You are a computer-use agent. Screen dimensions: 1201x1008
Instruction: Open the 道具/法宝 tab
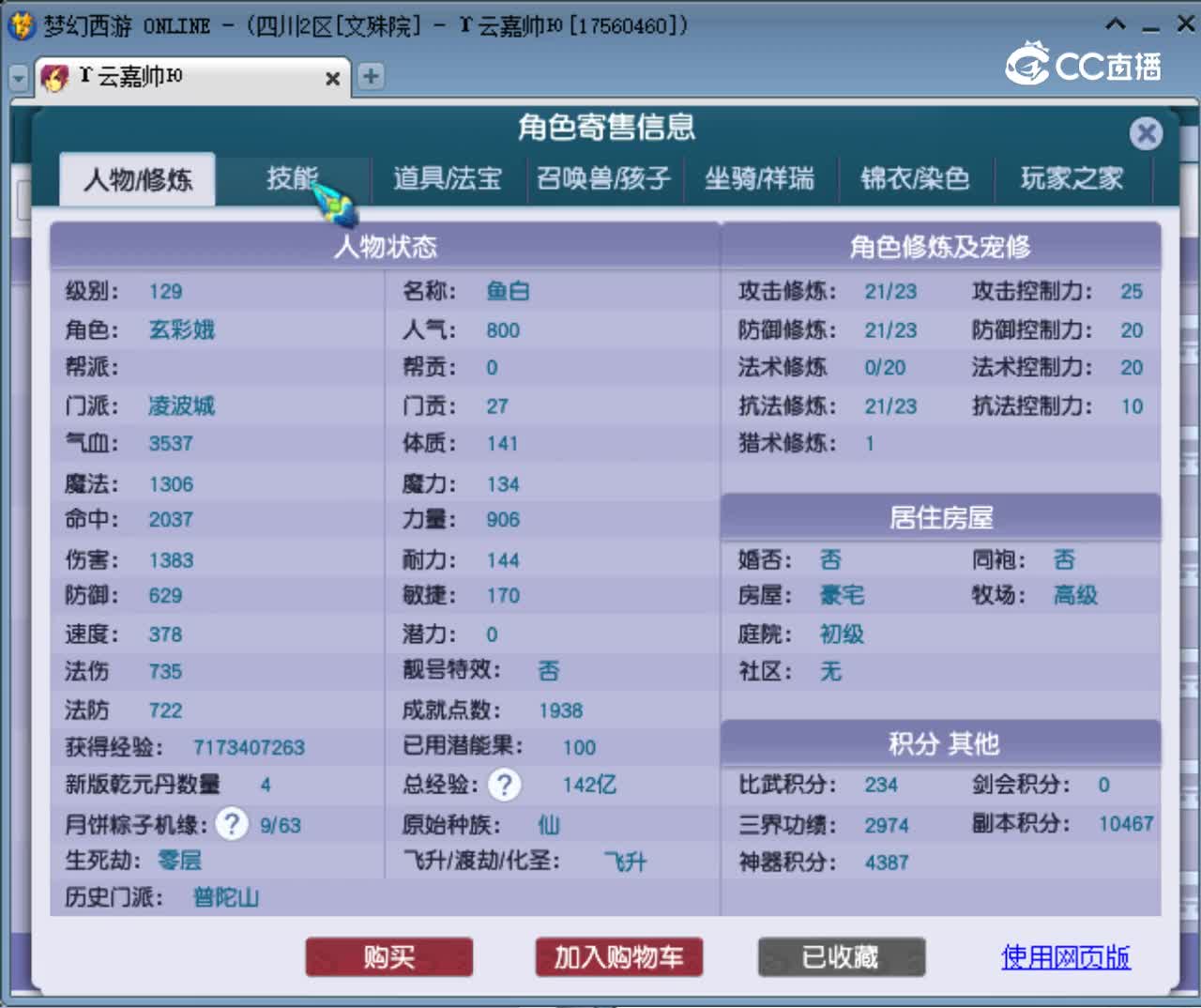tap(448, 178)
